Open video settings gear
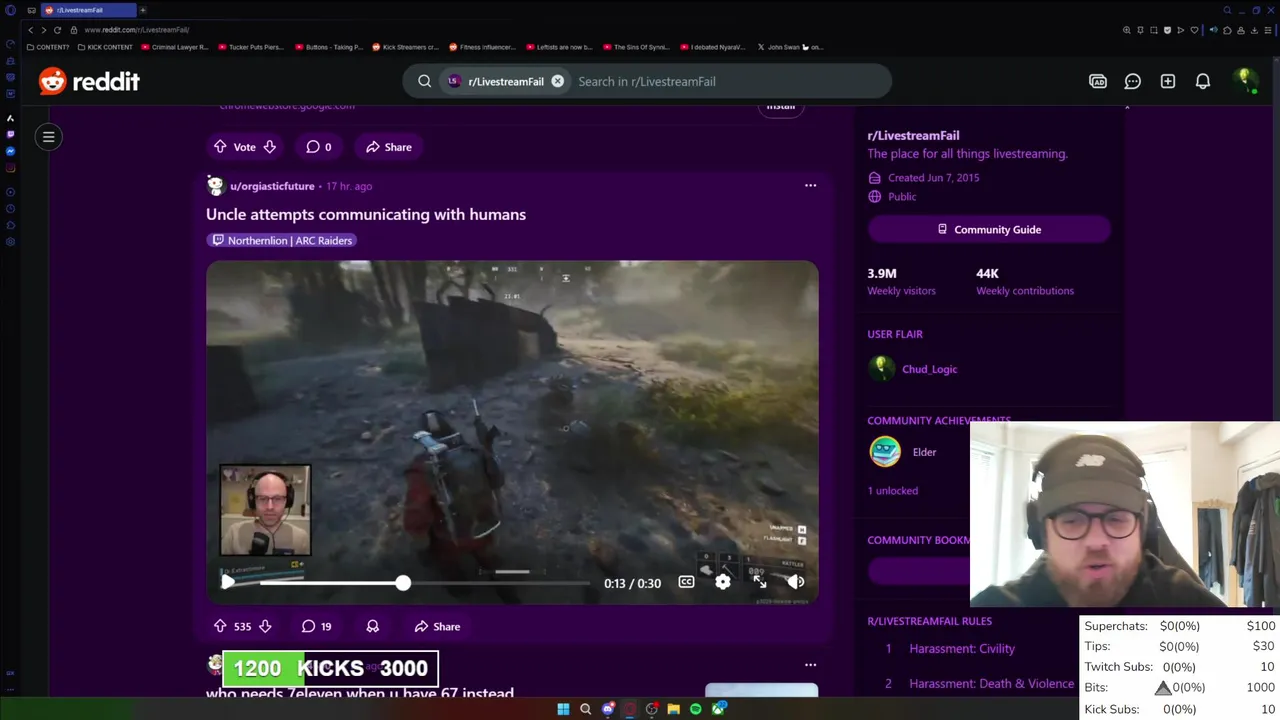Image resolution: width=1280 pixels, height=720 pixels. [723, 582]
